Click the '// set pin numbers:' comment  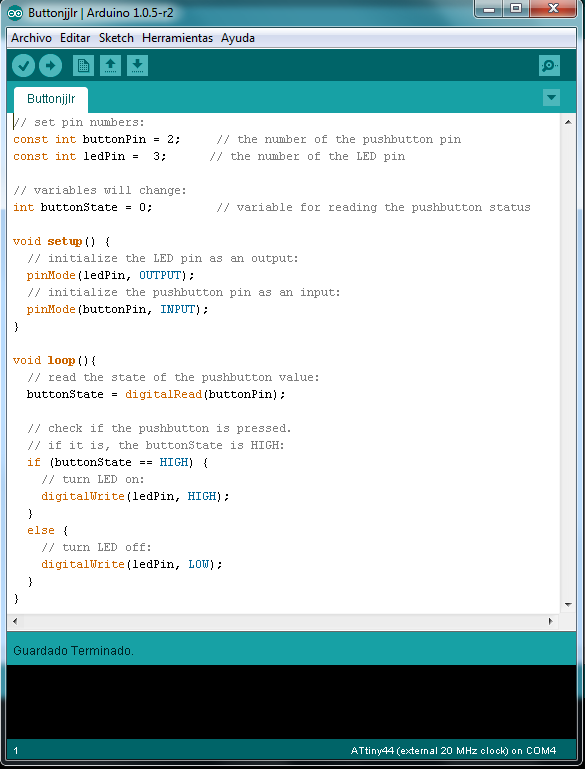[x=79, y=122]
